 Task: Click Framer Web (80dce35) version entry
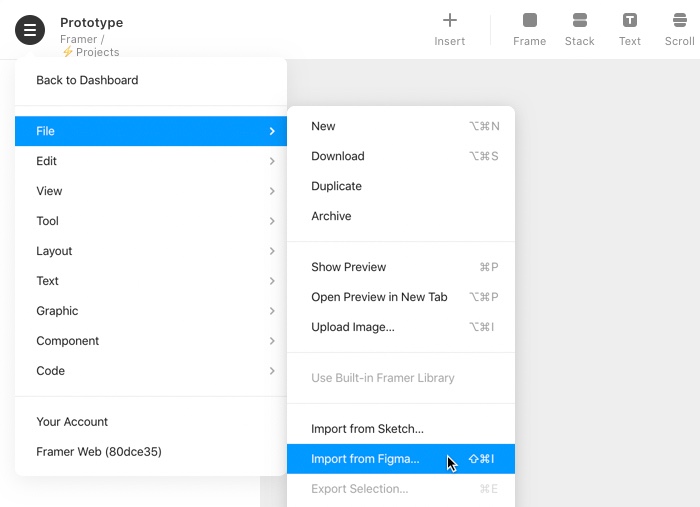pos(151,452)
